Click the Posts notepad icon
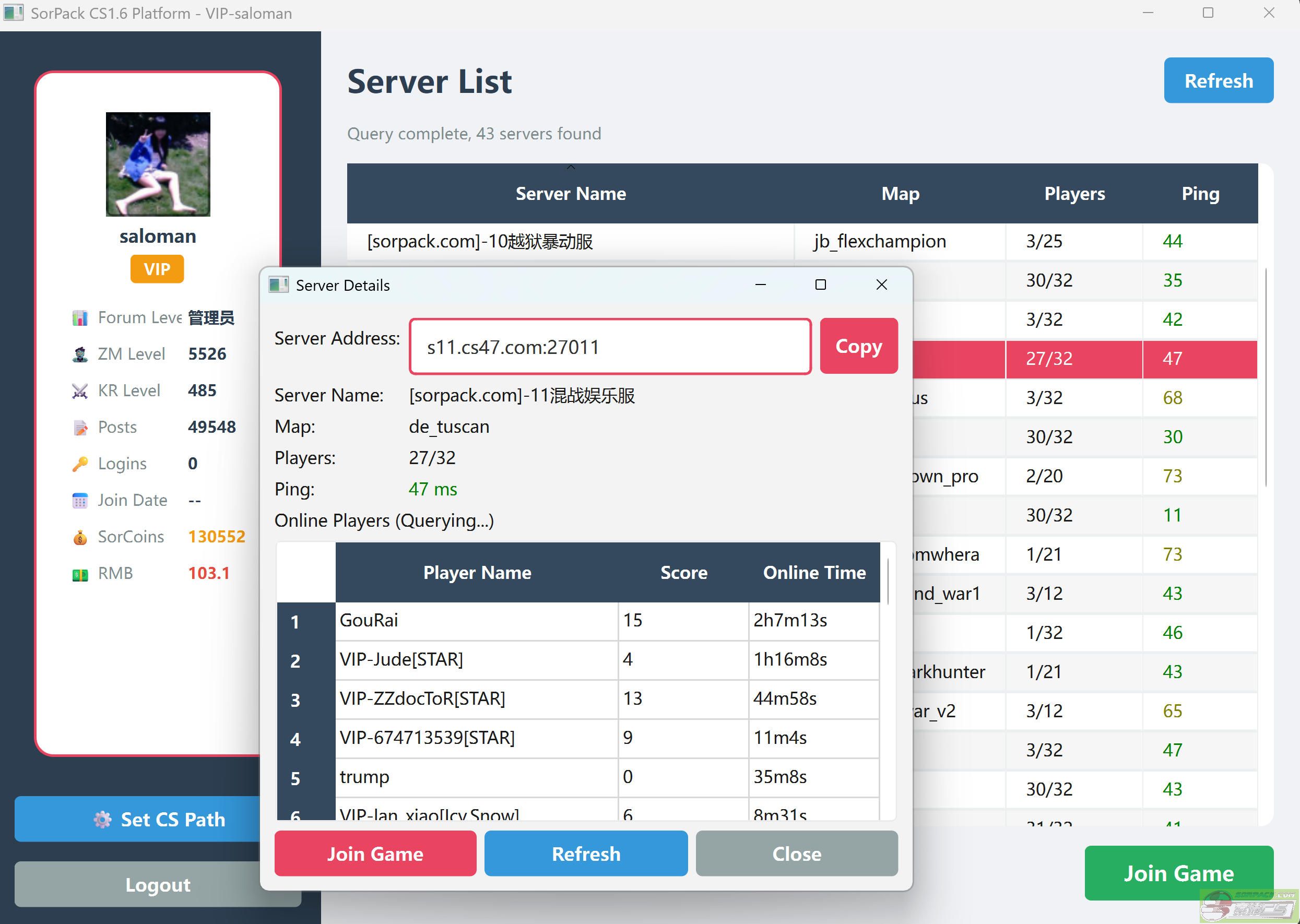 pyautogui.click(x=80, y=428)
